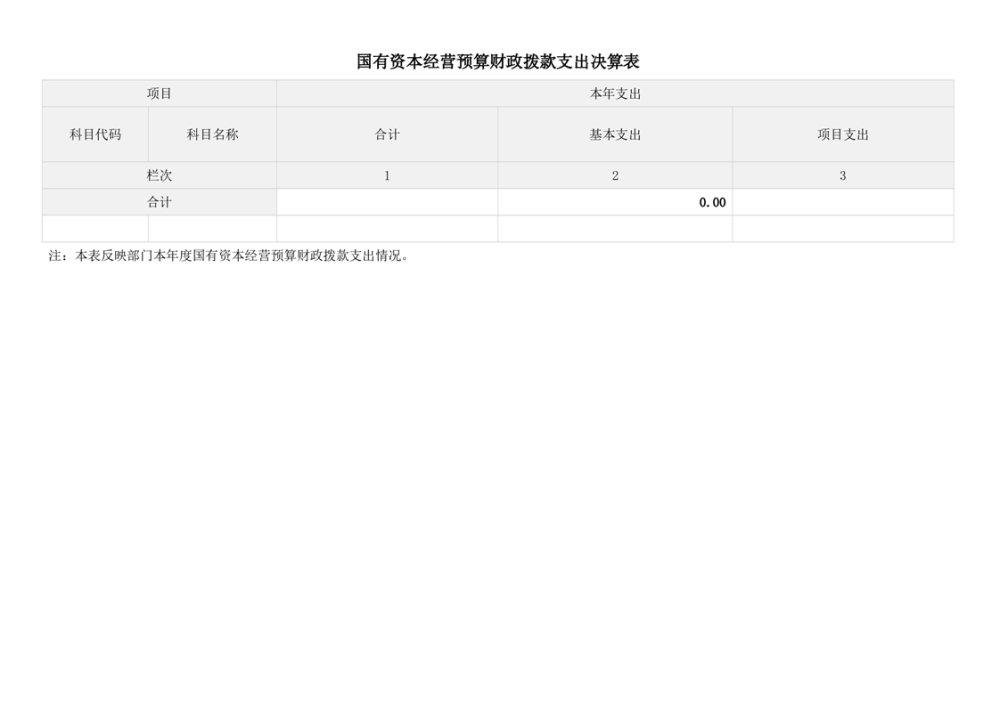
Task: Click column number 1 in 栏次 row
Action: [x=387, y=176]
